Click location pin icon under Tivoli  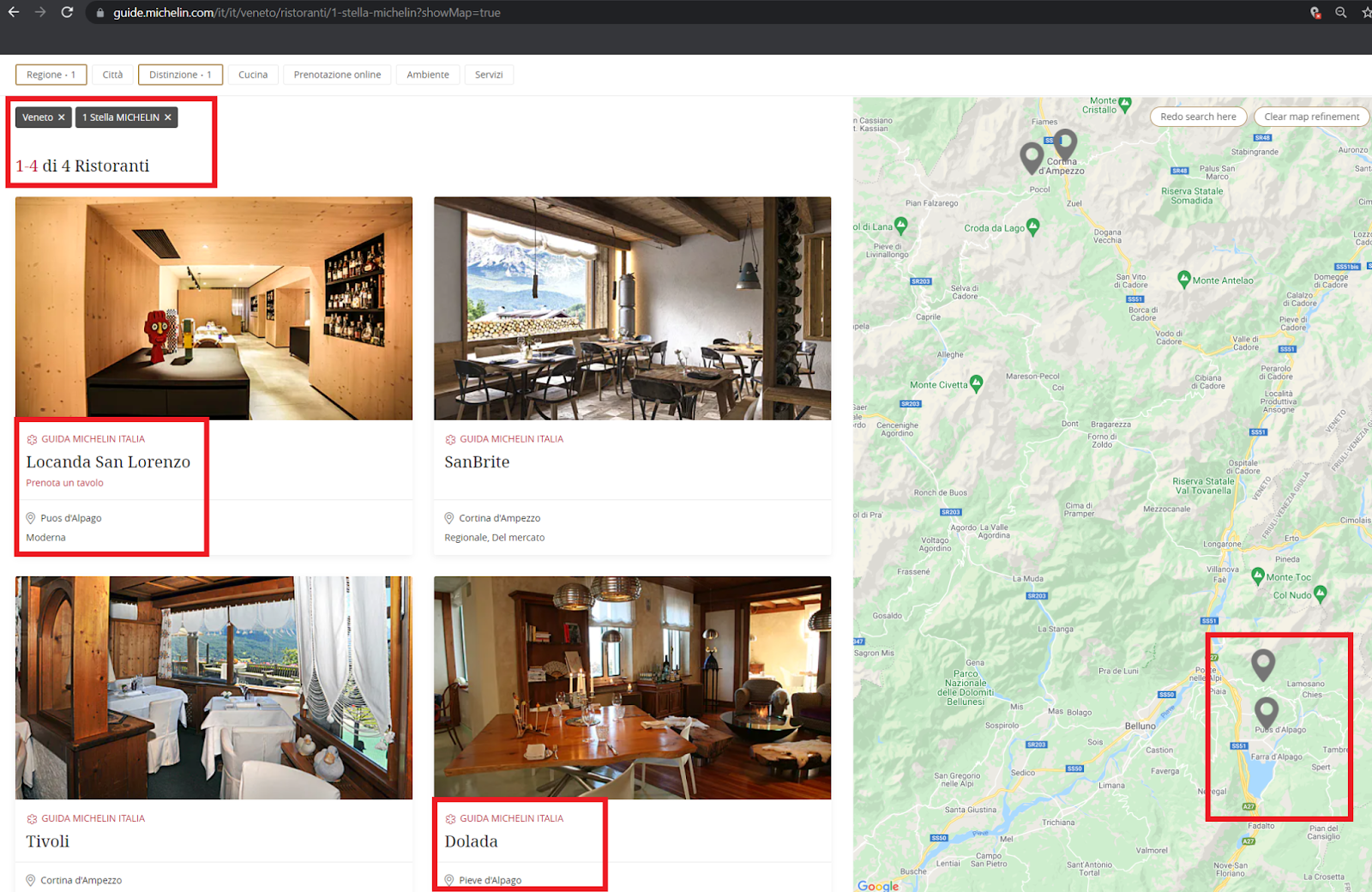pos(31,880)
